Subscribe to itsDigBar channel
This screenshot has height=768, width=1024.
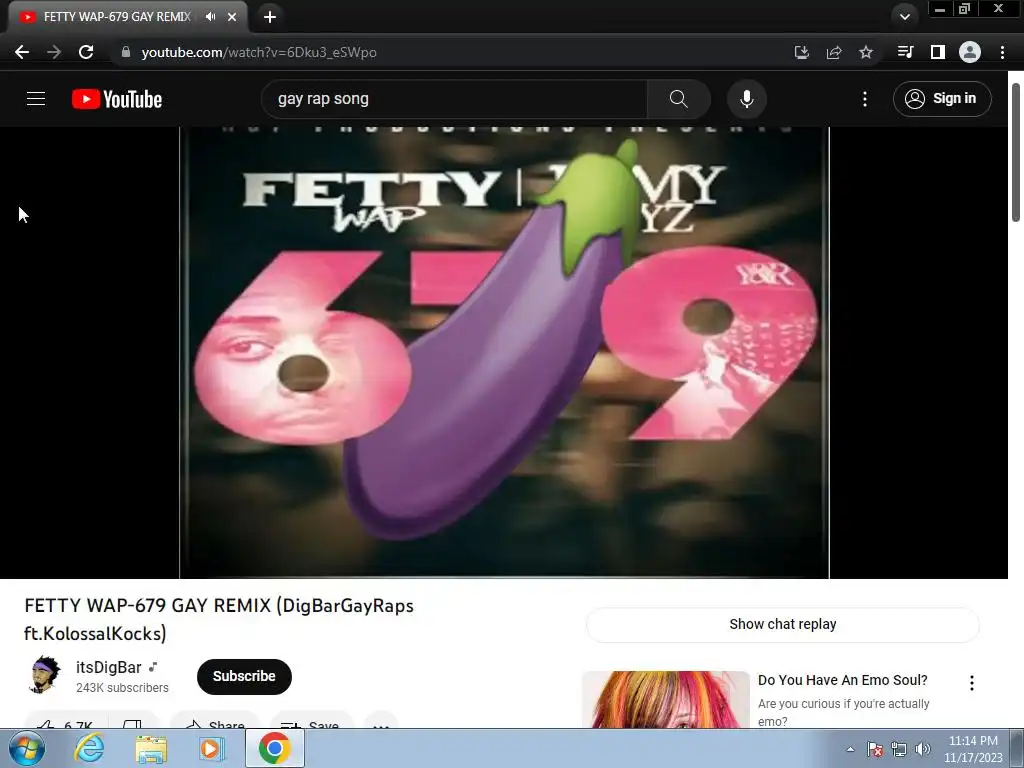click(x=244, y=677)
